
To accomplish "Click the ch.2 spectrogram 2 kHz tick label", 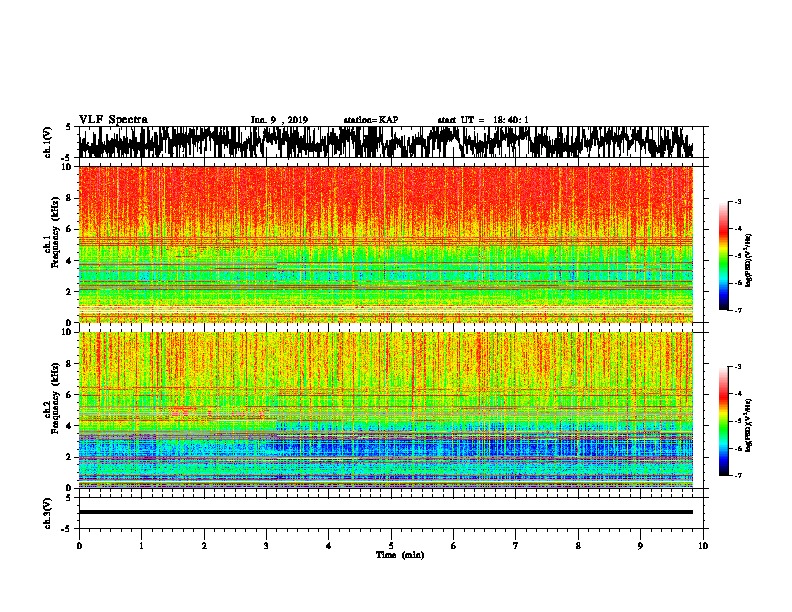I will pyautogui.click(x=69, y=457).
